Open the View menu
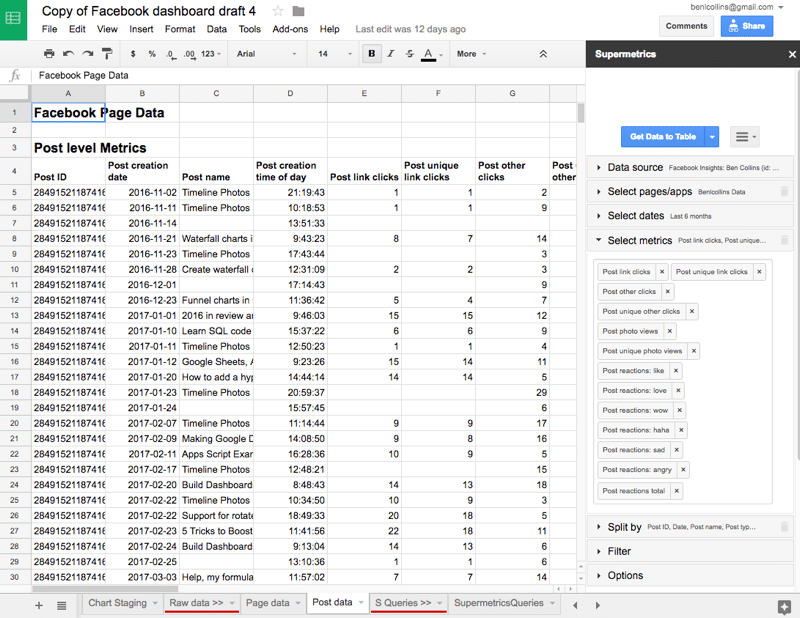The height and width of the screenshot is (618, 800). (x=107, y=29)
